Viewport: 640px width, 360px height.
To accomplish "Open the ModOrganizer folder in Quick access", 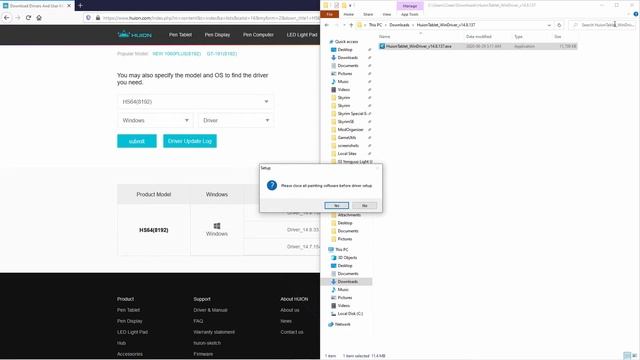I will 350,129.
